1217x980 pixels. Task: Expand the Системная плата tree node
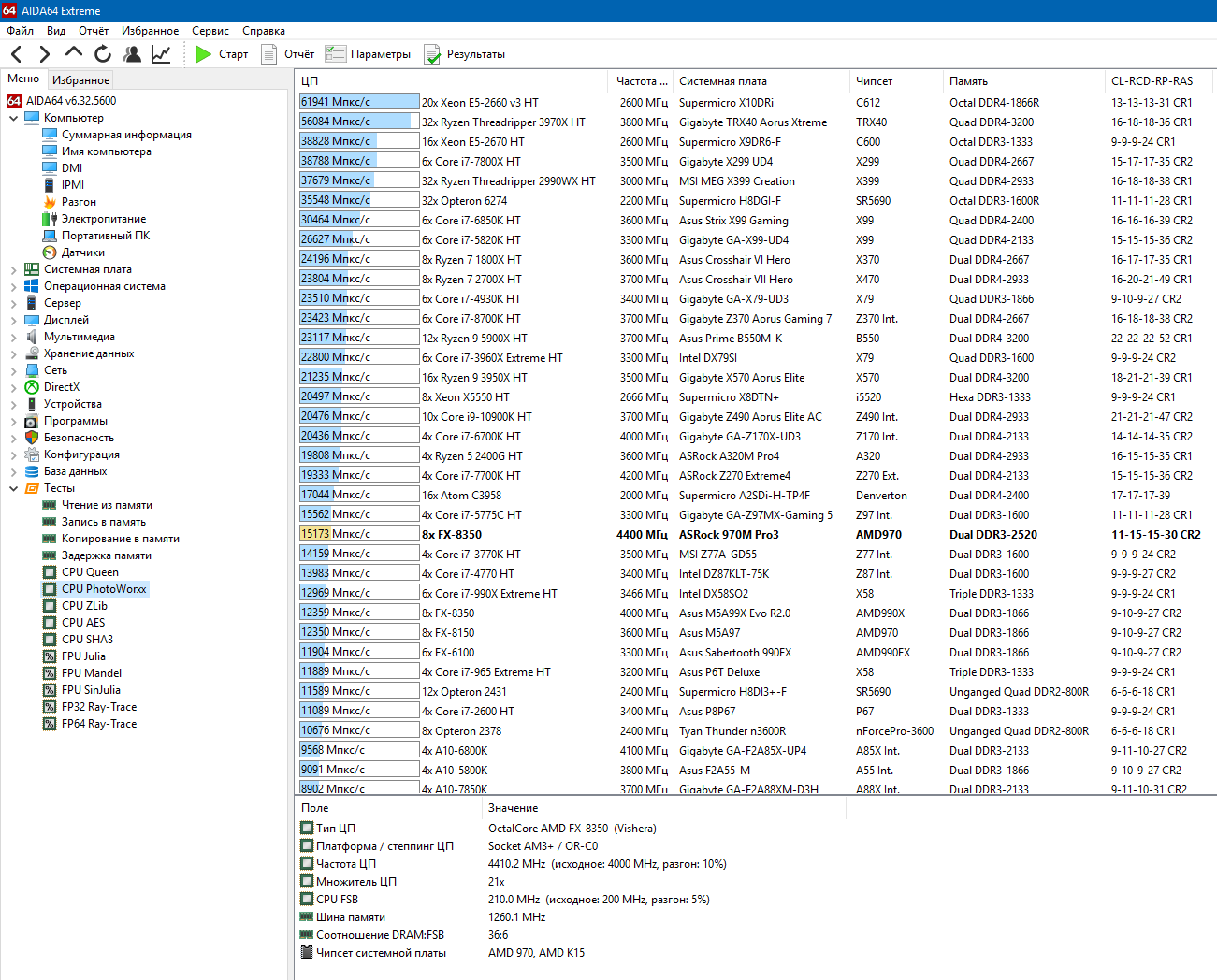[13, 269]
